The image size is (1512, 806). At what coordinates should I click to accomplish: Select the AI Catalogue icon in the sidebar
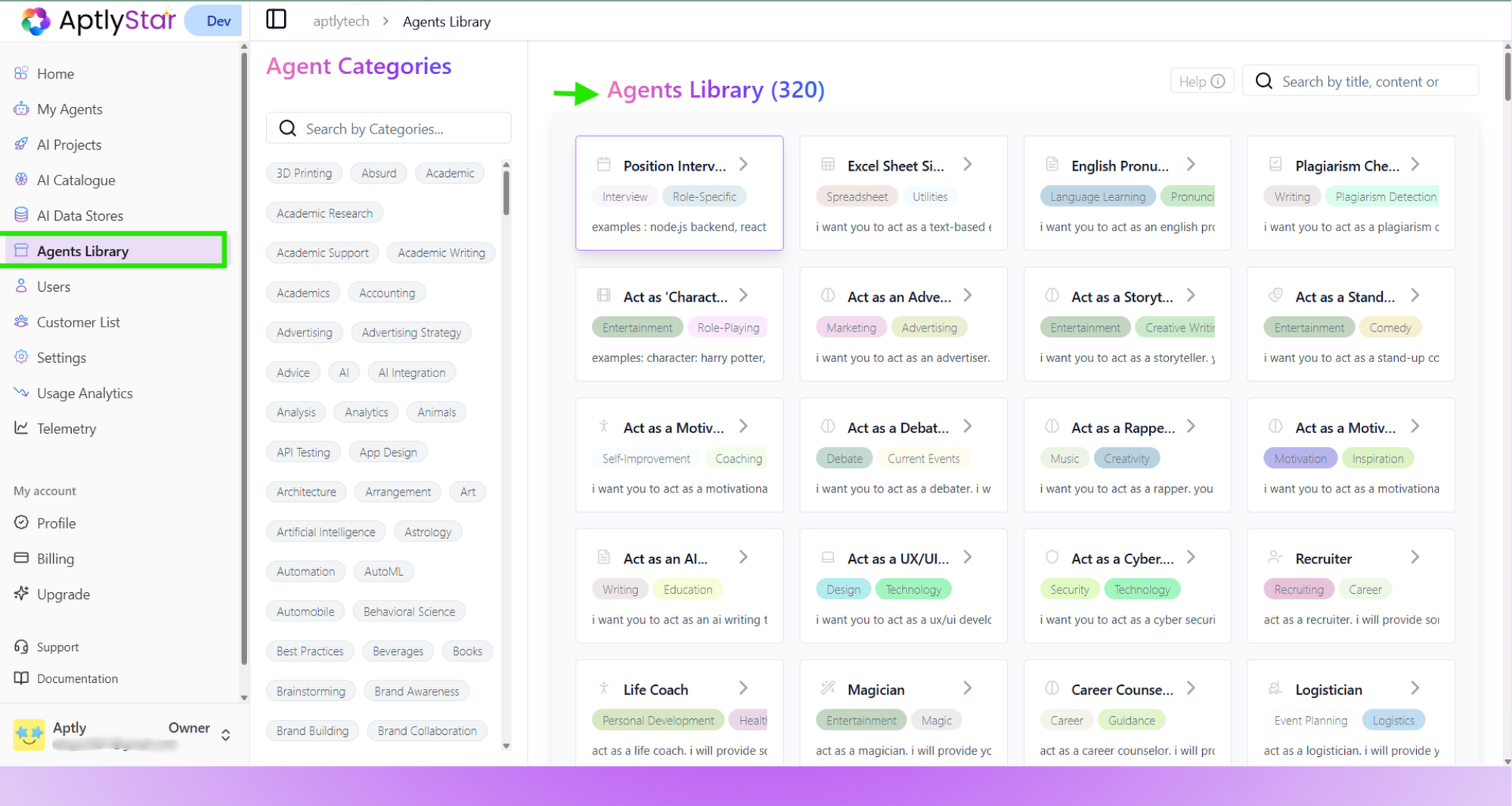pos(22,180)
